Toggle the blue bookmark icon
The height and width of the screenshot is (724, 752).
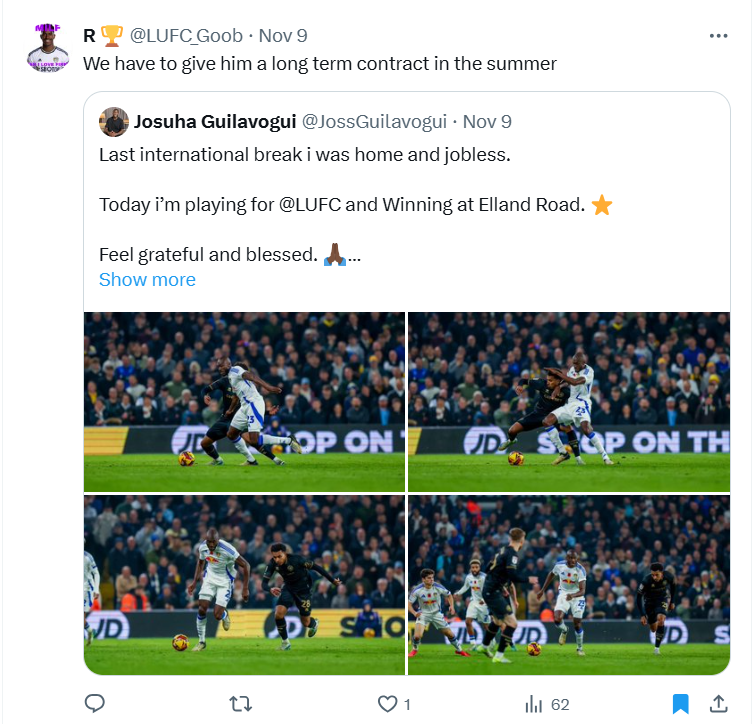(x=681, y=704)
